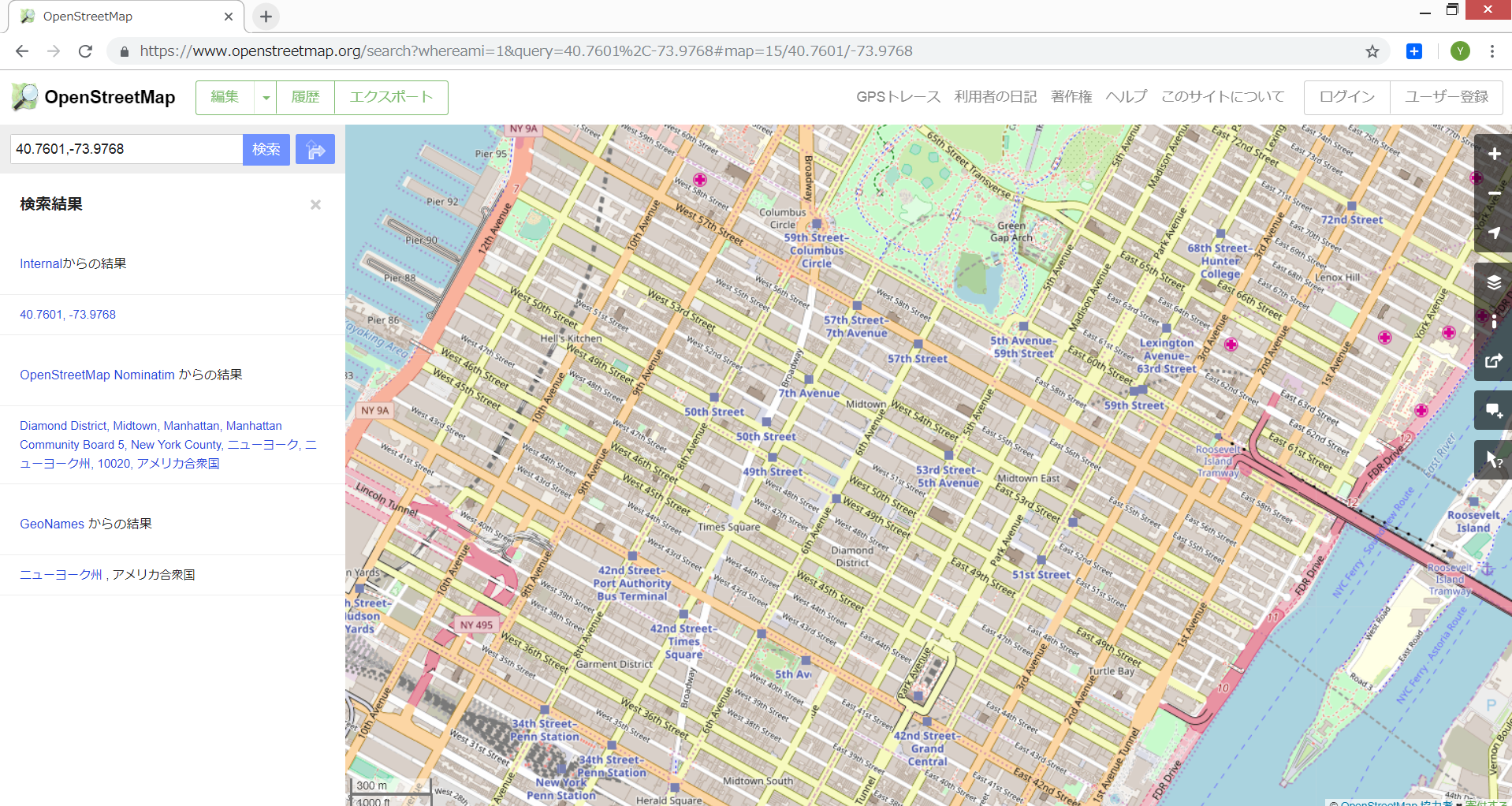This screenshot has width=1512, height=806.
Task: Click the ログイン button
Action: tap(1346, 97)
